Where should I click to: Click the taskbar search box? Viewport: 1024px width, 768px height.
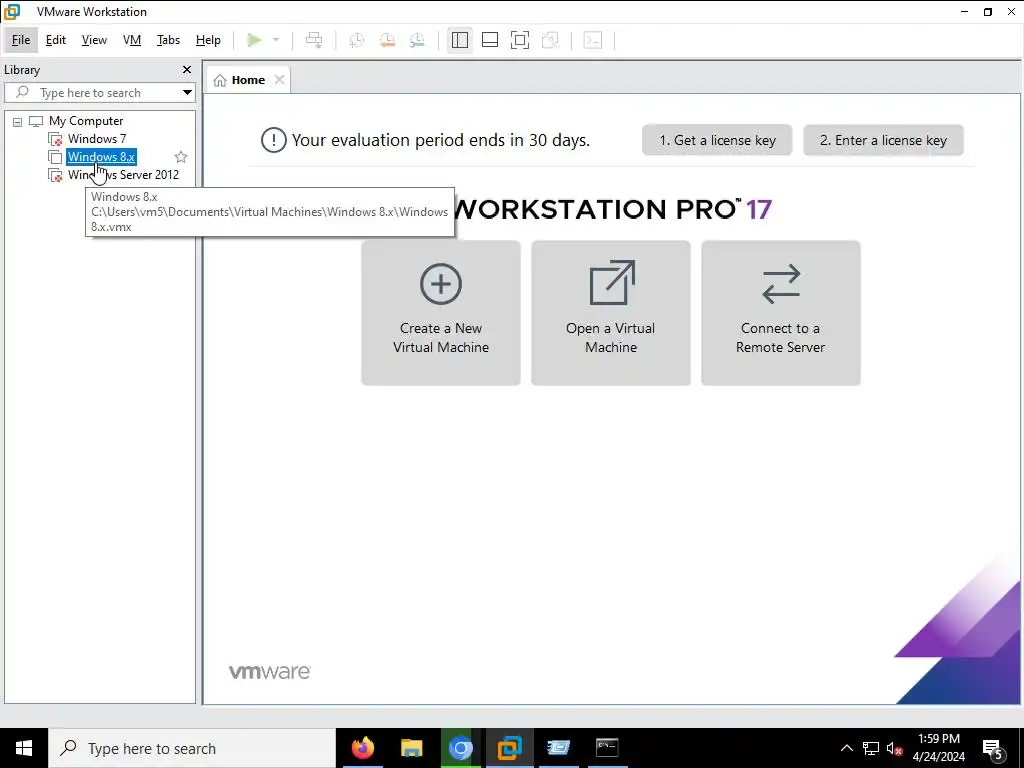point(192,748)
